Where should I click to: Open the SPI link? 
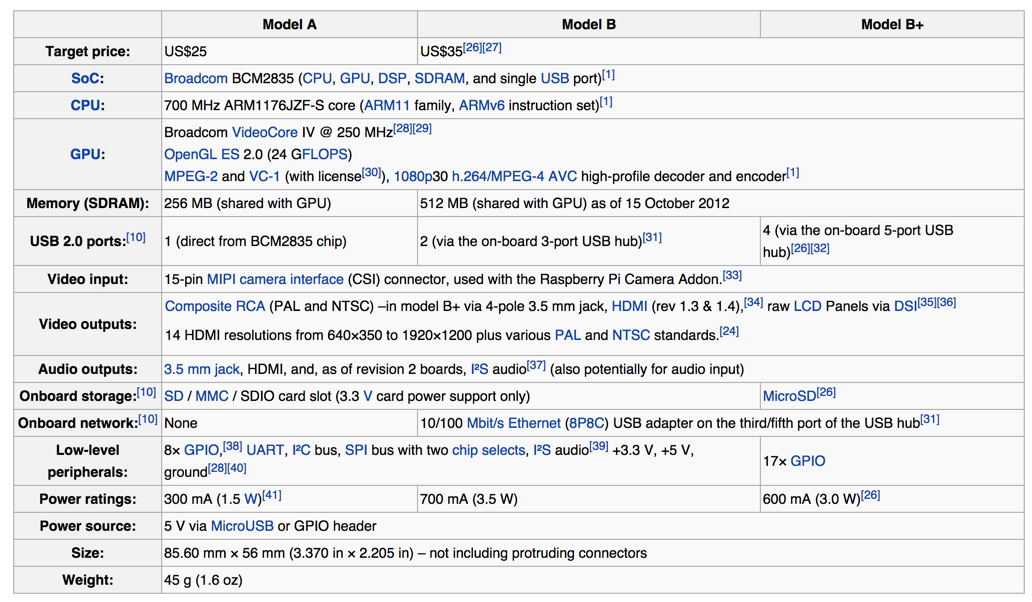coord(356,450)
